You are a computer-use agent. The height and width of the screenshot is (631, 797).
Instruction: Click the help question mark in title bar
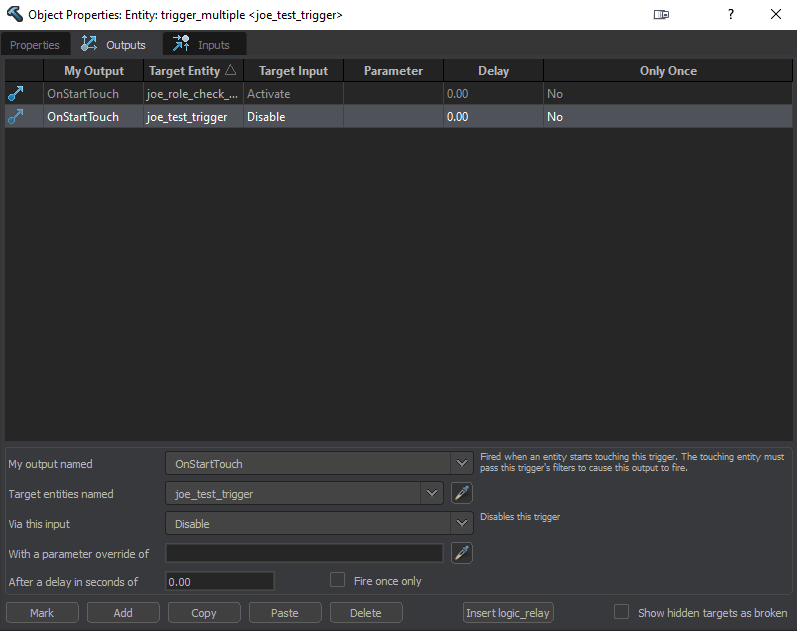730,15
